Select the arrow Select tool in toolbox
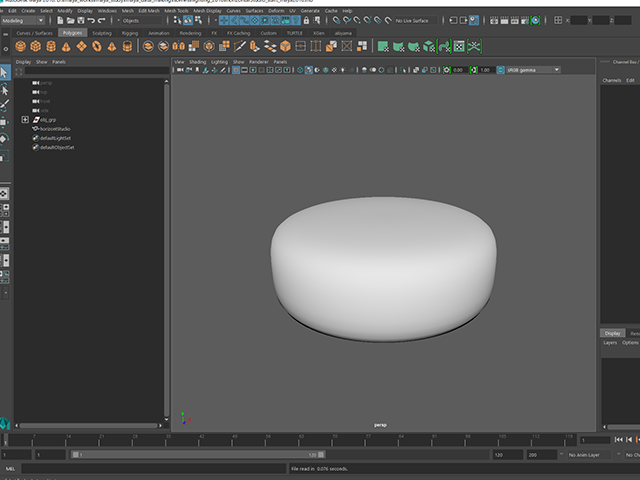 (x=4, y=73)
